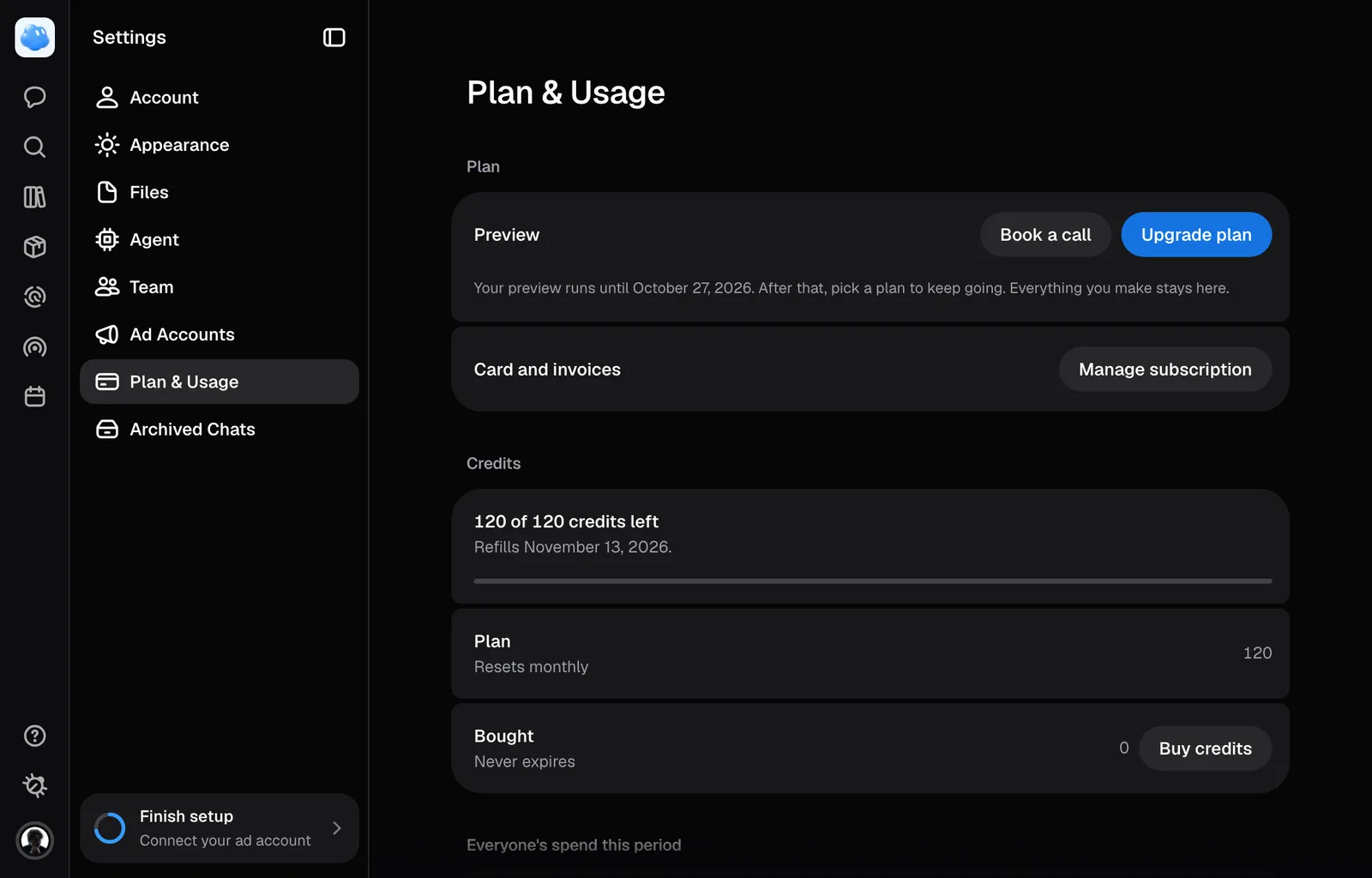Click the 'Card and invoices' label

547,370
